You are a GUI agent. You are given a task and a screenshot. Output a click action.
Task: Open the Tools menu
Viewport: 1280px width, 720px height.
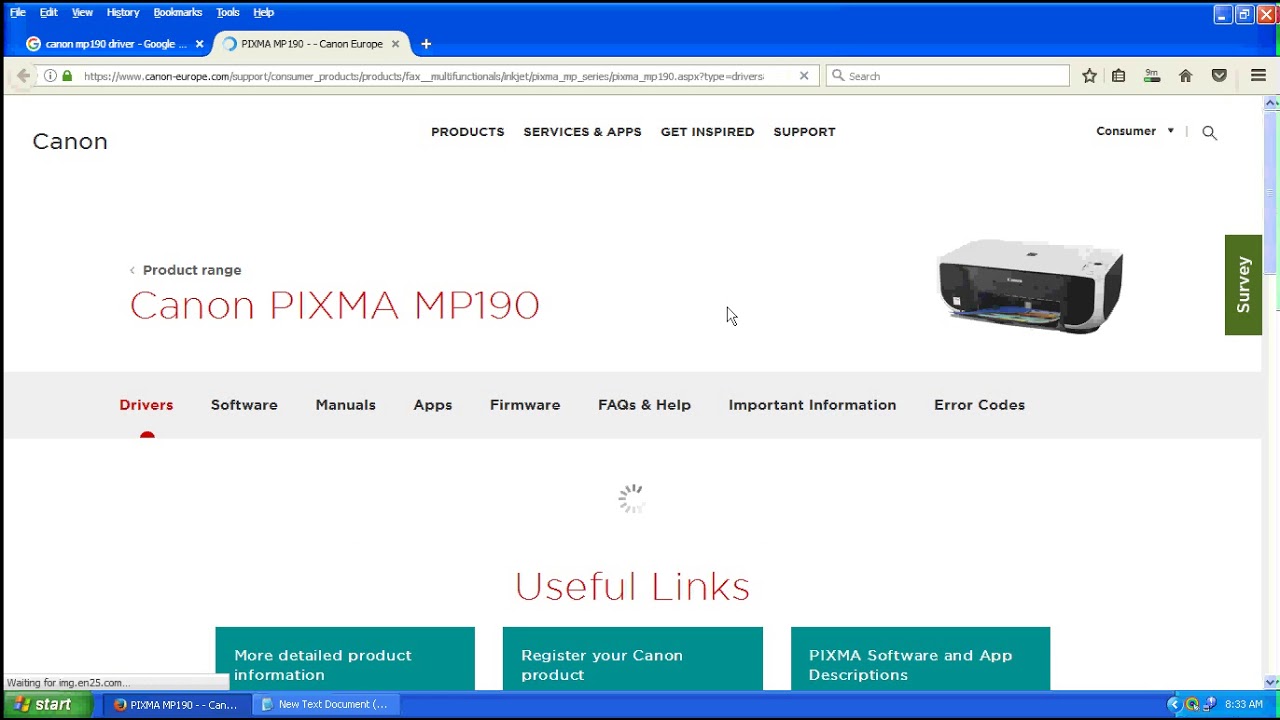pos(228,12)
